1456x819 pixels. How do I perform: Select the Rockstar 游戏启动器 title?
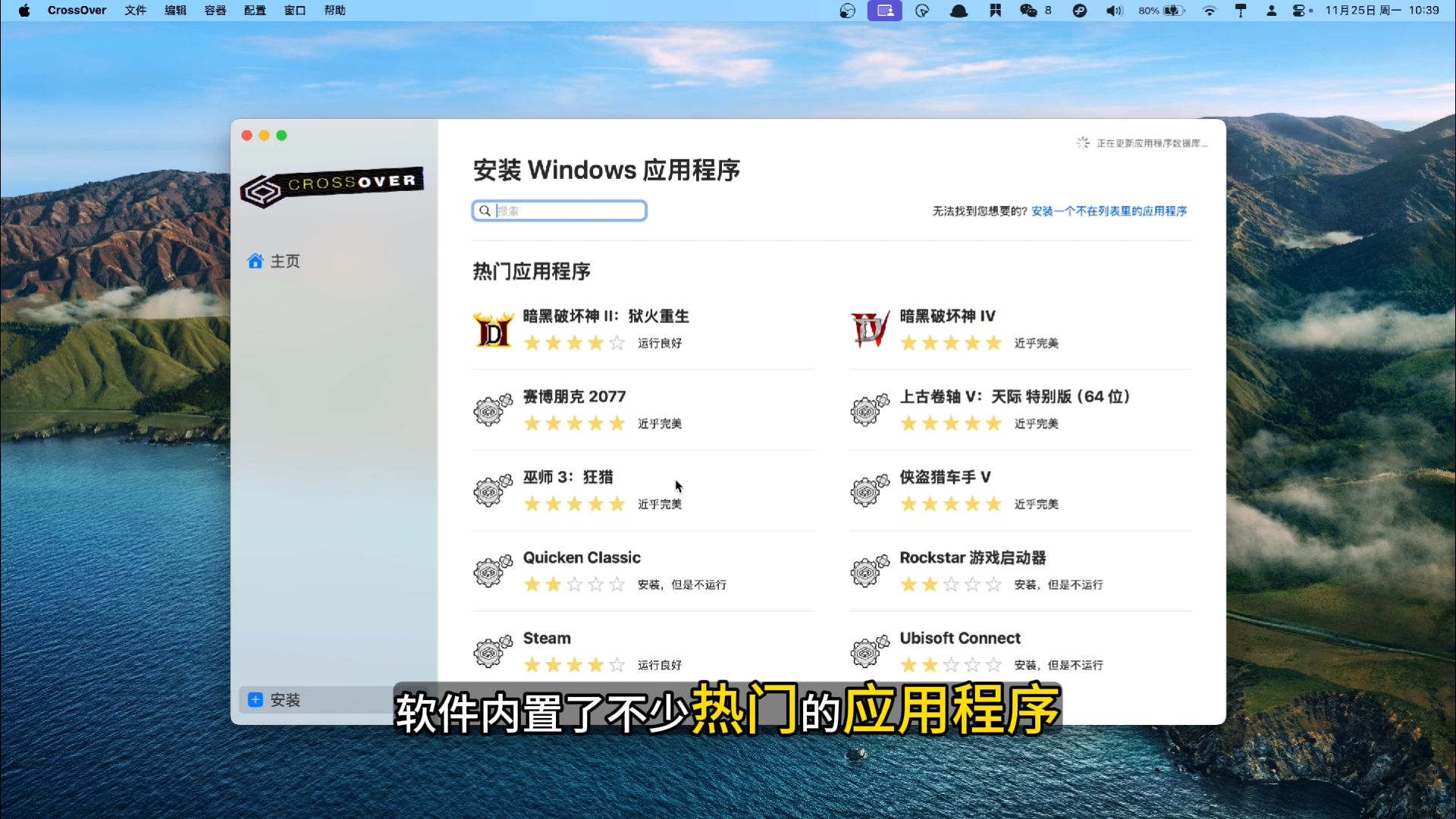(x=973, y=557)
